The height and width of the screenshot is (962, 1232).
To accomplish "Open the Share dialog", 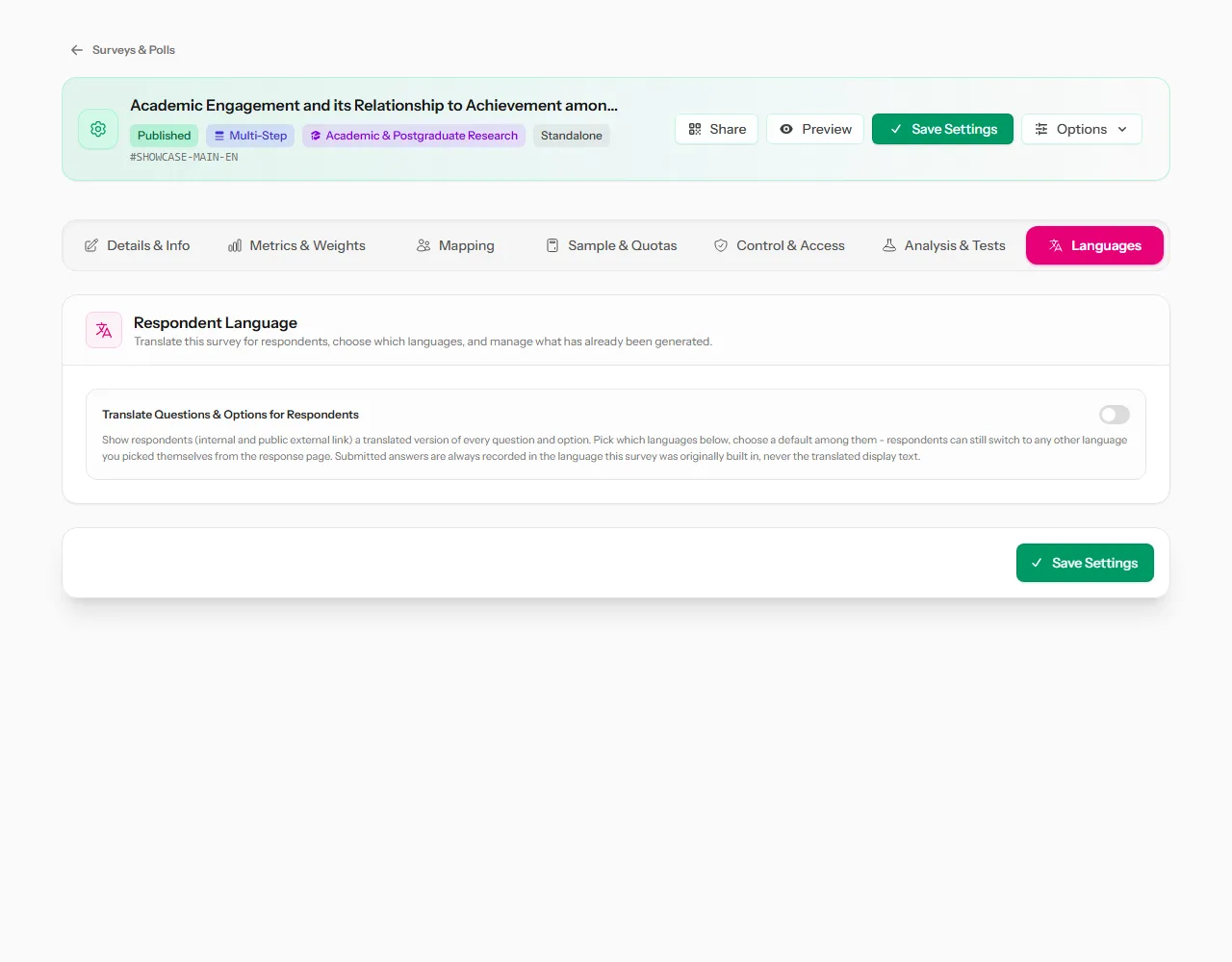I will [717, 129].
